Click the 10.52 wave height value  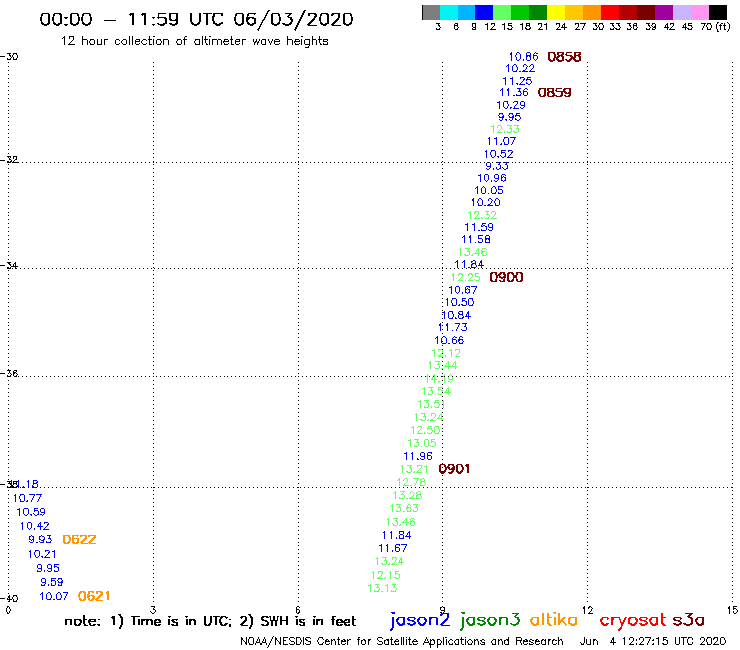coord(499,154)
